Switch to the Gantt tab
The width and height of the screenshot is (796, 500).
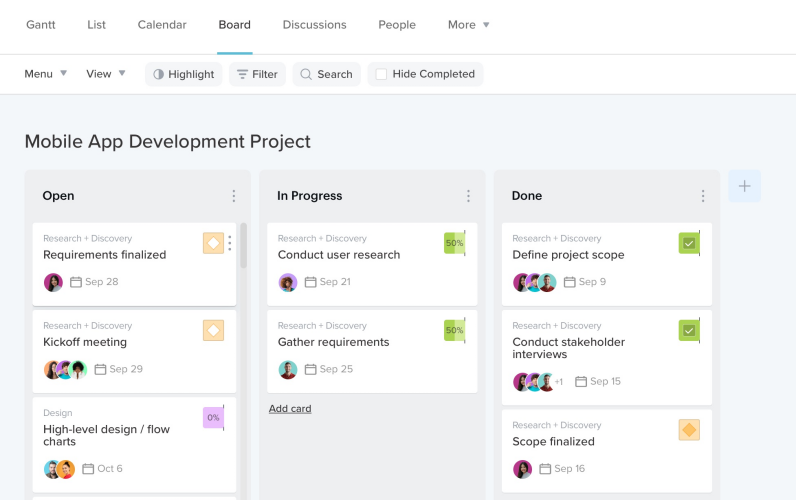pyautogui.click(x=41, y=25)
